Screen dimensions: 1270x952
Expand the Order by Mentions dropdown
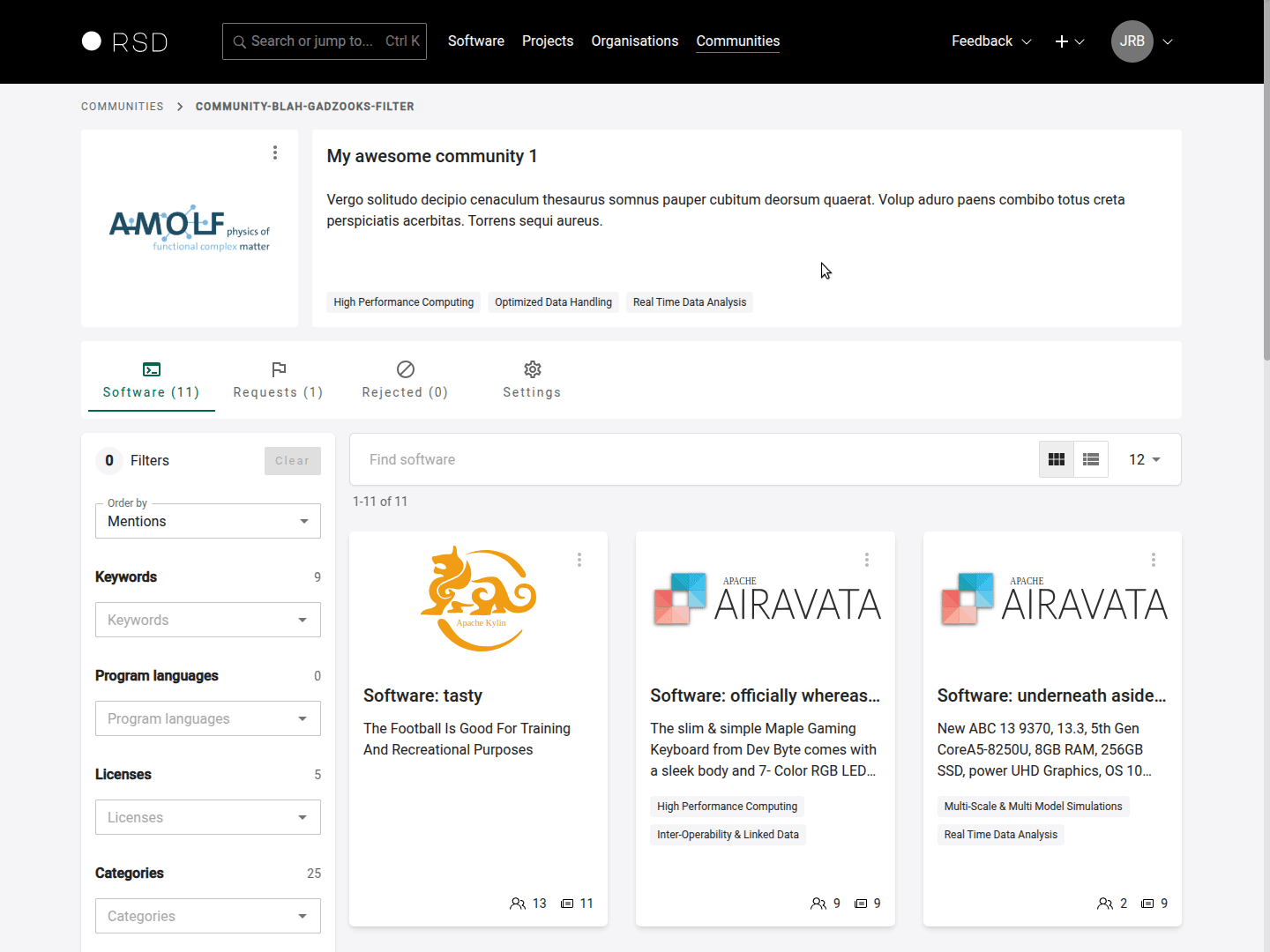[x=208, y=521]
